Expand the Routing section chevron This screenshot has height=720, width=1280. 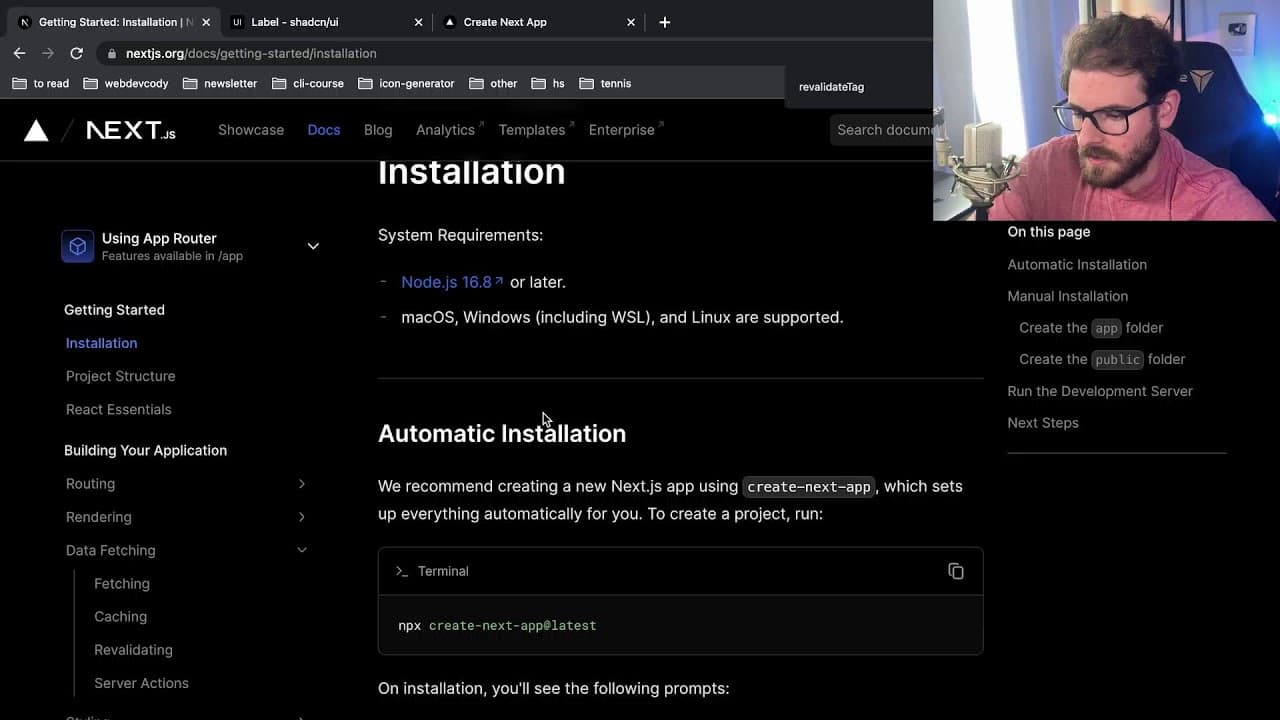tap(302, 484)
